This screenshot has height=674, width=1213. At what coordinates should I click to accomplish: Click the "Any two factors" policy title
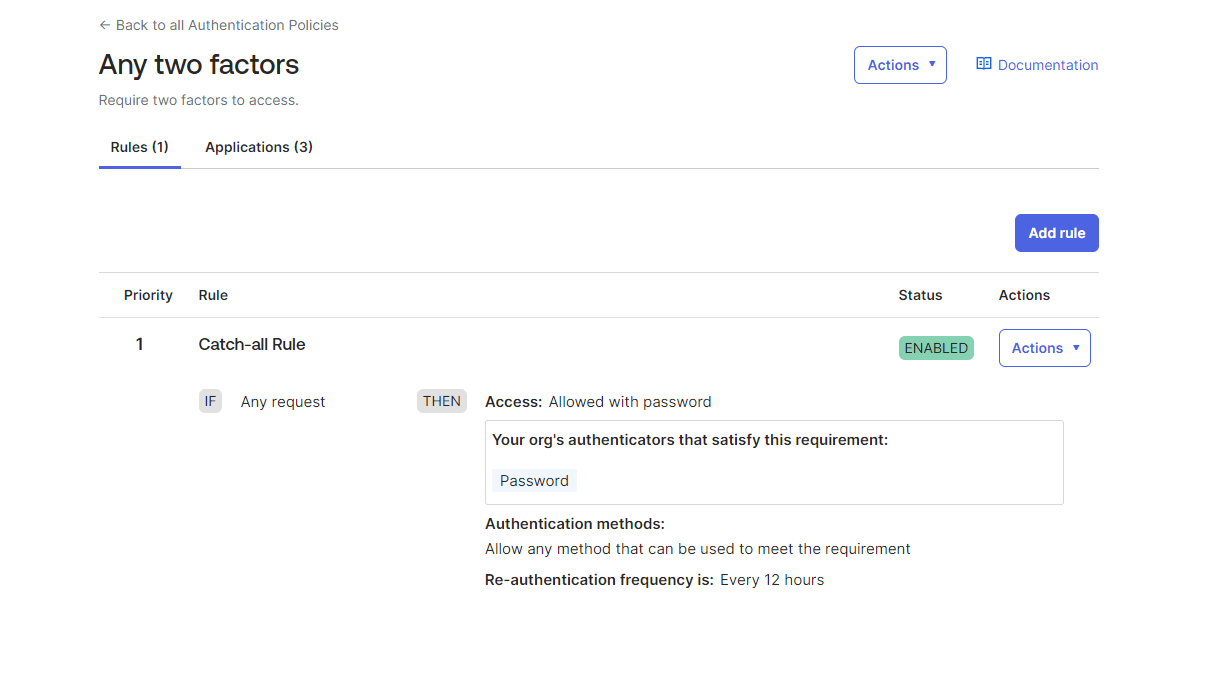(x=199, y=65)
